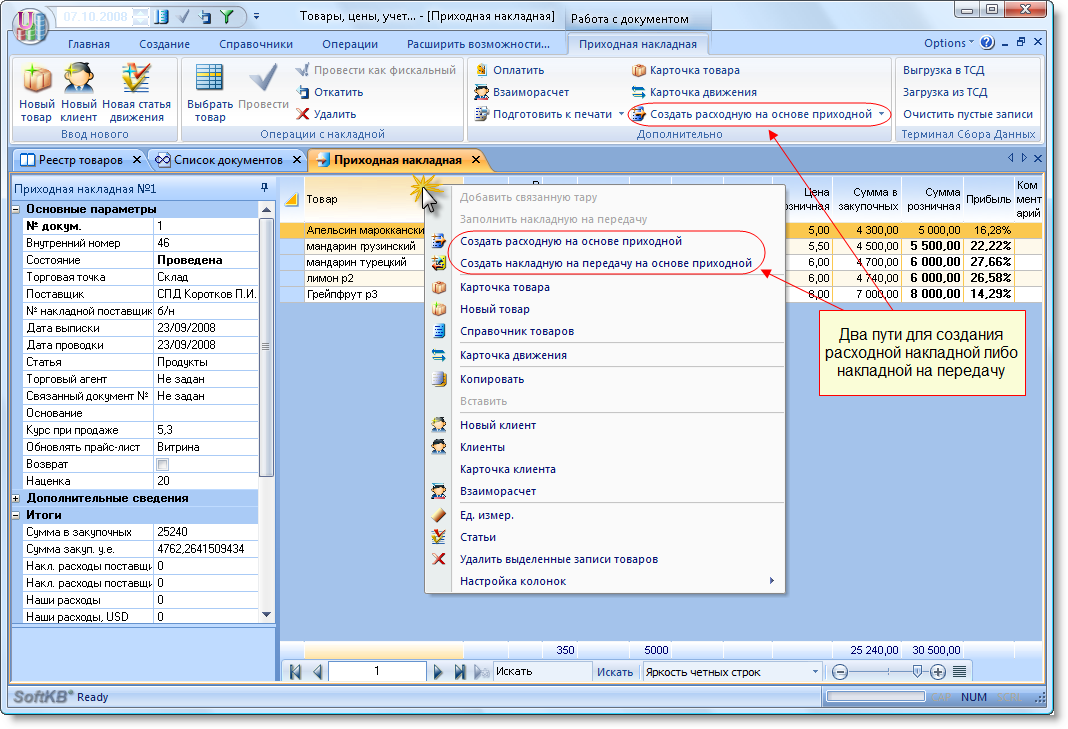Image resolution: width=1068 pixels, height=729 pixels.
Task: Click Выгрузка в ТСД button
Action: 943,70
